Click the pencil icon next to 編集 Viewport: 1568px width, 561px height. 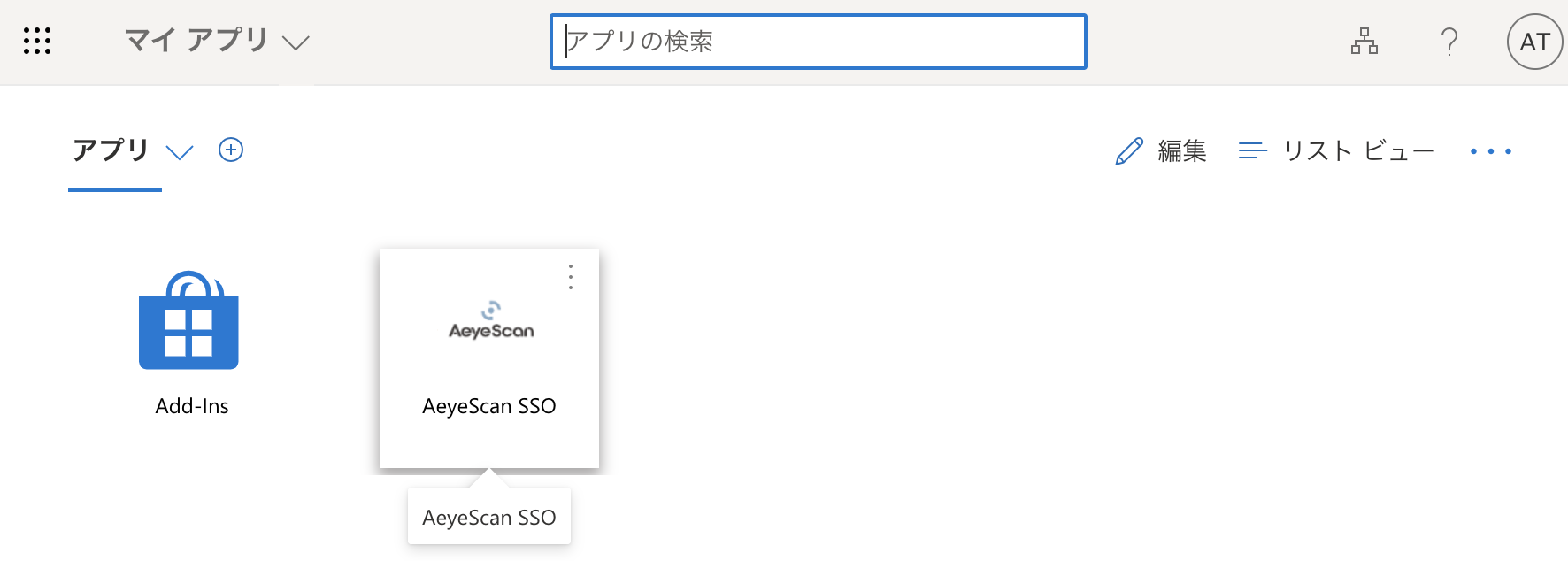point(1129,151)
